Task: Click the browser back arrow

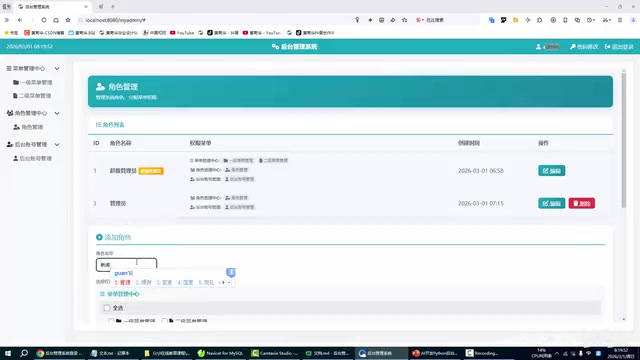Action: point(20,20)
